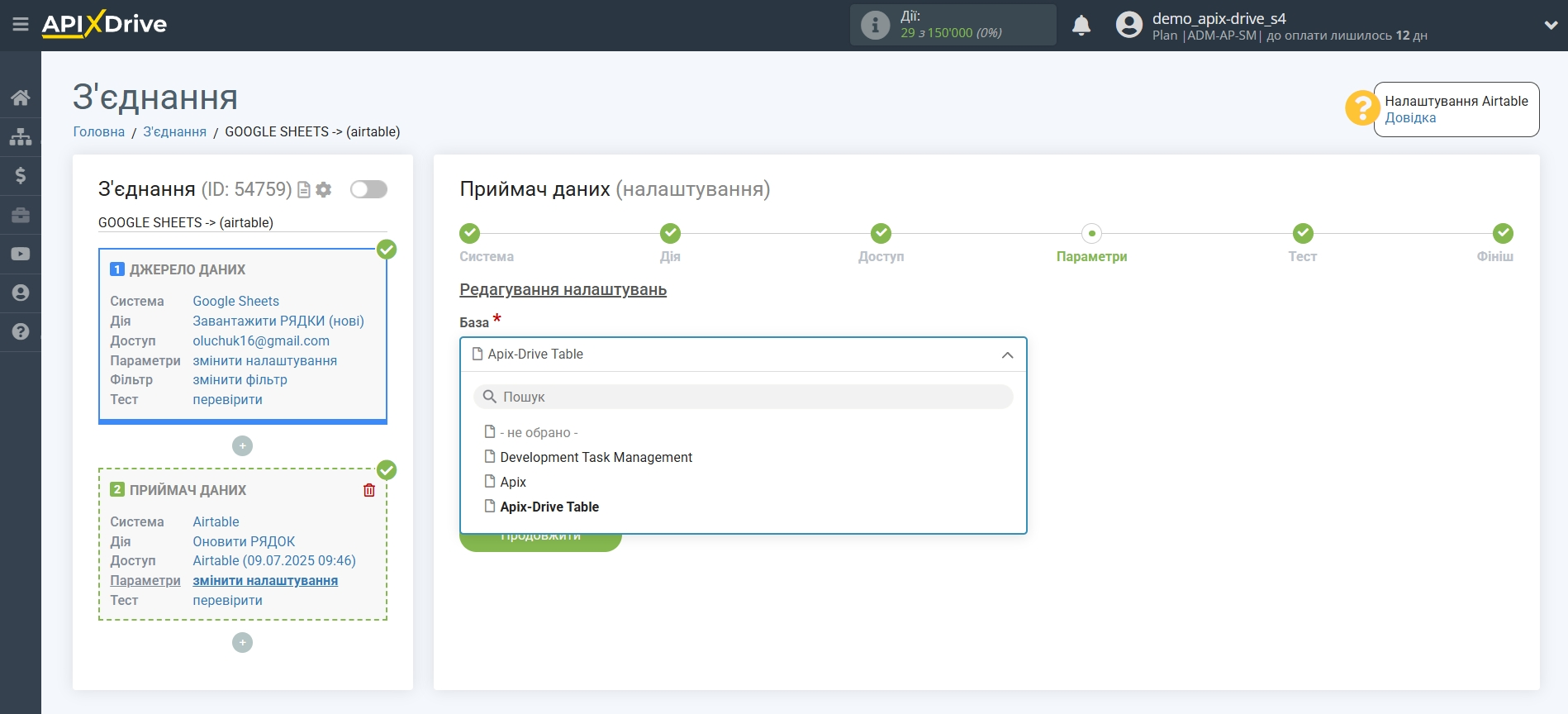Screen dimensions: 1568x714
Task: Add a step below the data receiver
Action: coord(242,642)
